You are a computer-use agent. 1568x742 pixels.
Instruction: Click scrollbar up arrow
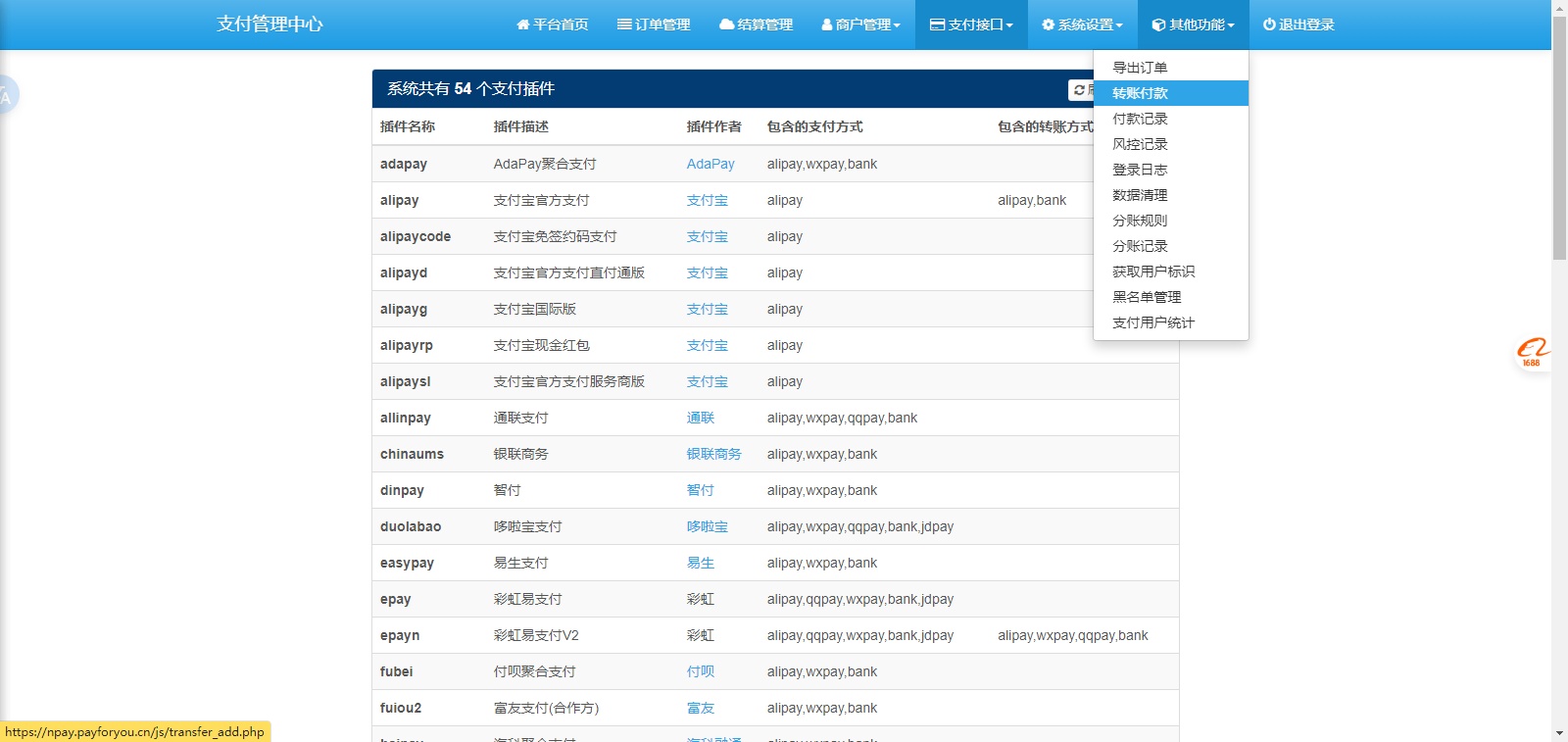tap(1560, 7)
